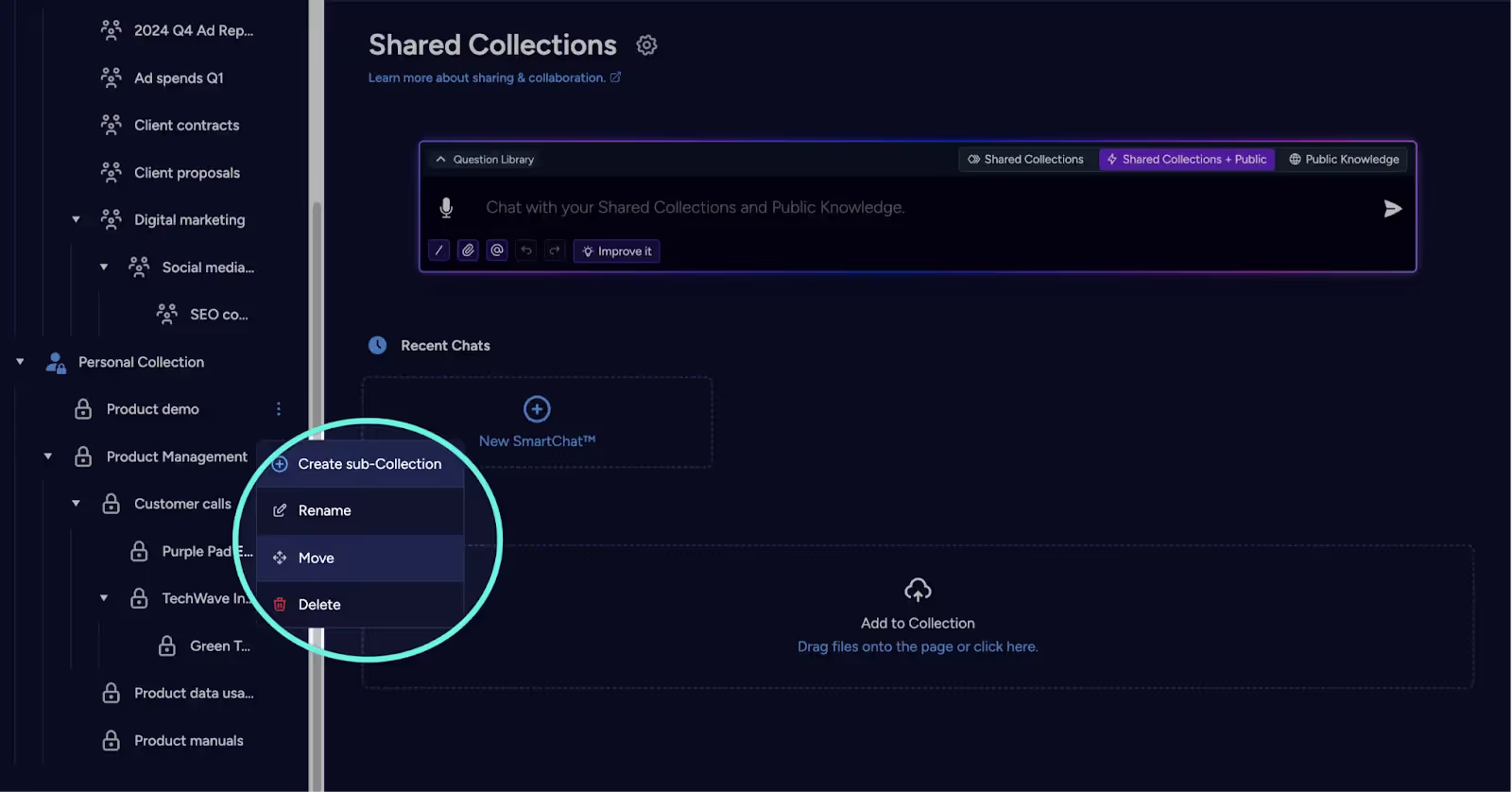
Task: Collapse the TechWave In... tree node
Action: (x=104, y=598)
